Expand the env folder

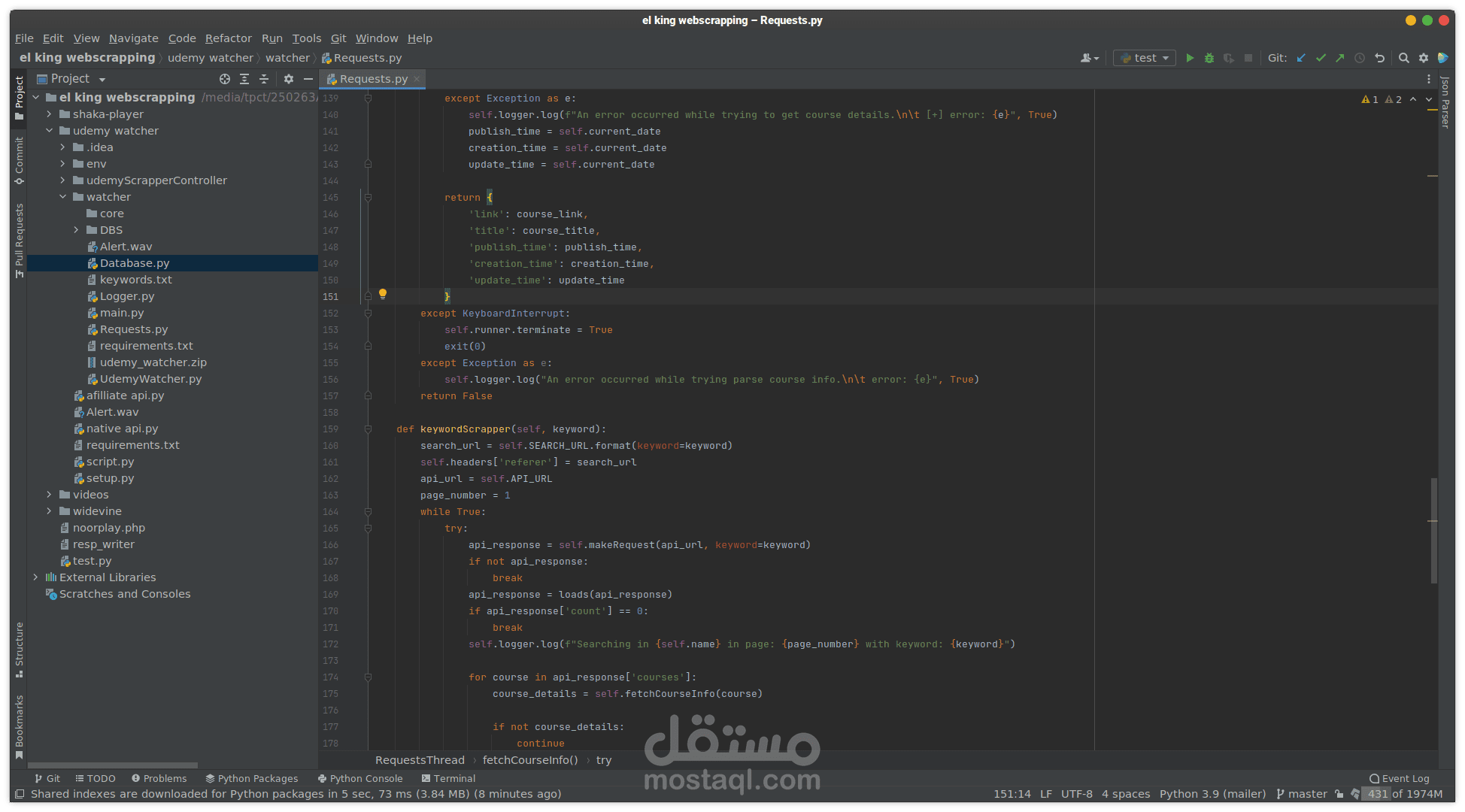click(x=62, y=164)
